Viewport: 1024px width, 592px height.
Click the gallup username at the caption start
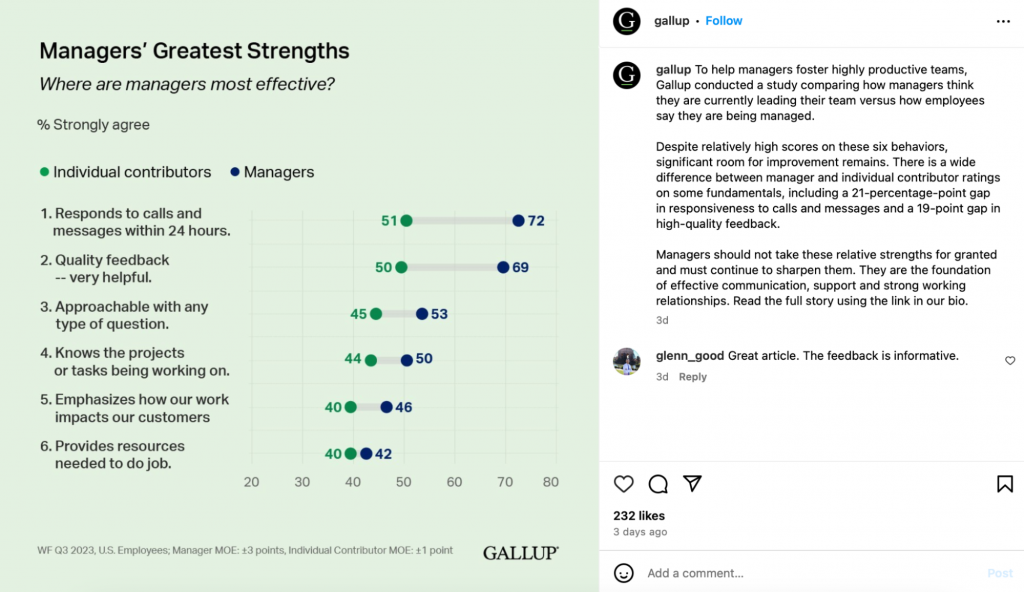[x=669, y=69]
